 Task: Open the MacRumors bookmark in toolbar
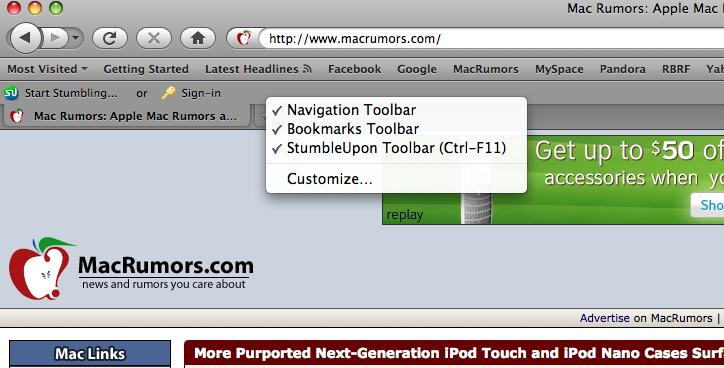pyautogui.click(x=486, y=69)
